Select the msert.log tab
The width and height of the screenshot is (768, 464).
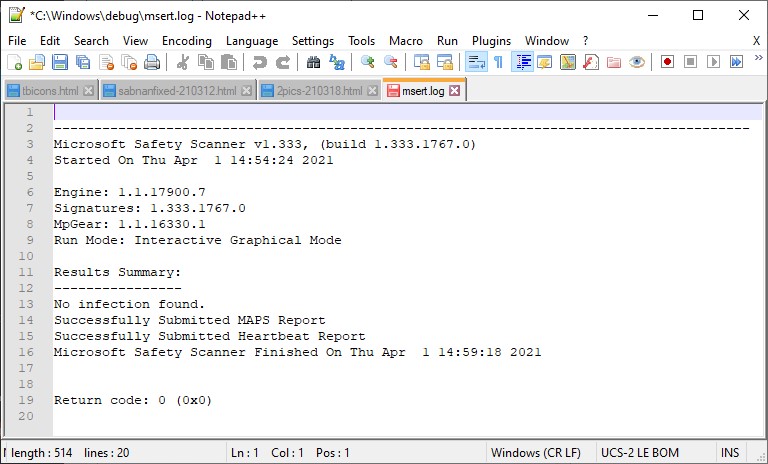point(423,91)
